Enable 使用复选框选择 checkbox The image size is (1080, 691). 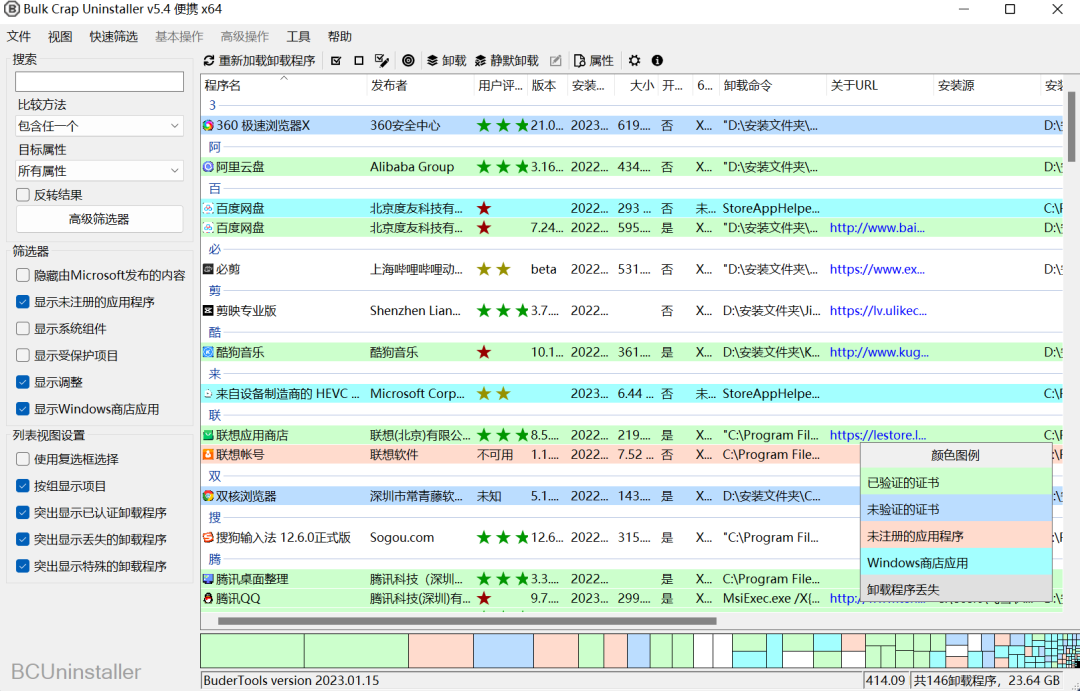coord(23,459)
